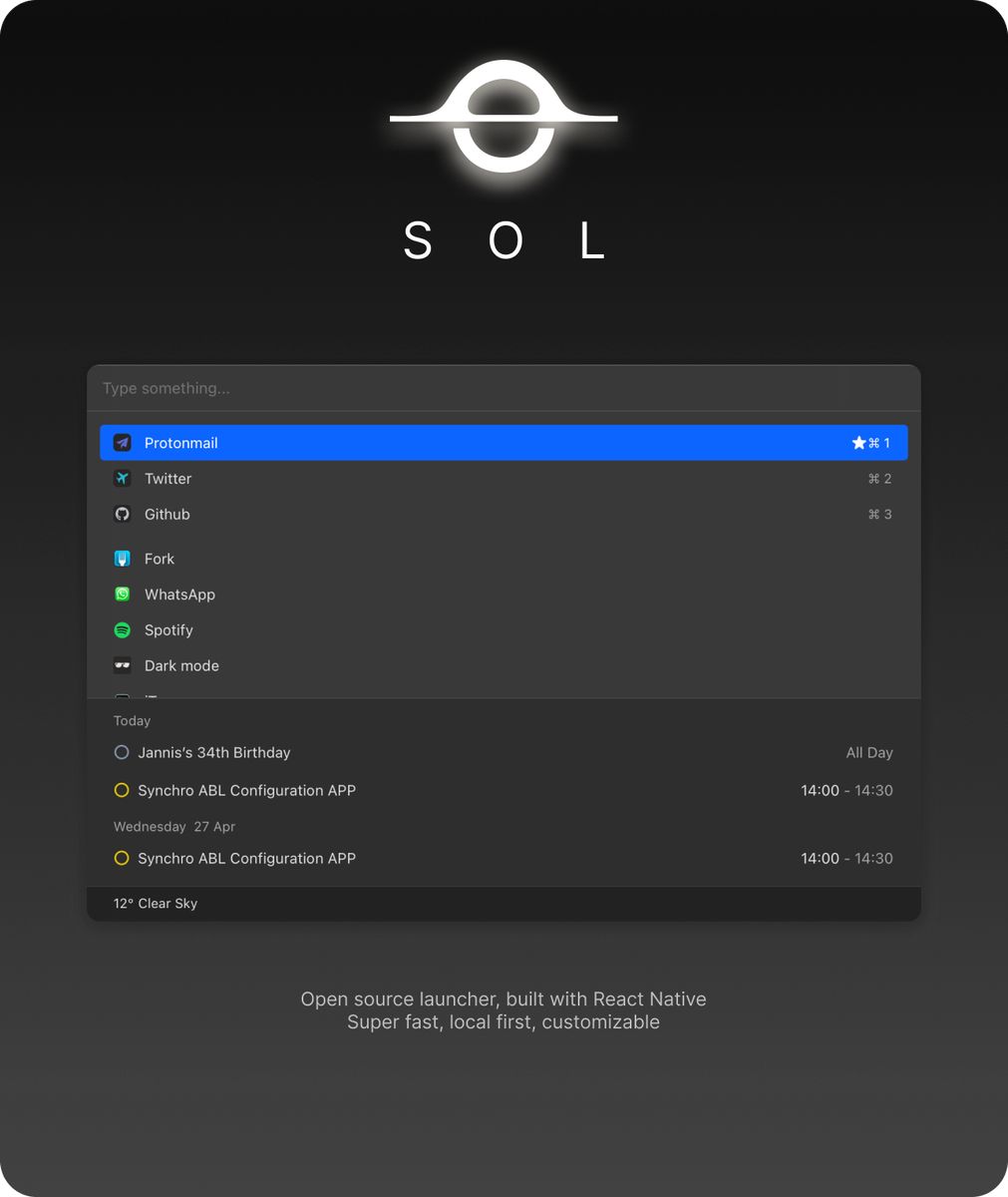Click the WhatsApp green icon

(x=122, y=594)
